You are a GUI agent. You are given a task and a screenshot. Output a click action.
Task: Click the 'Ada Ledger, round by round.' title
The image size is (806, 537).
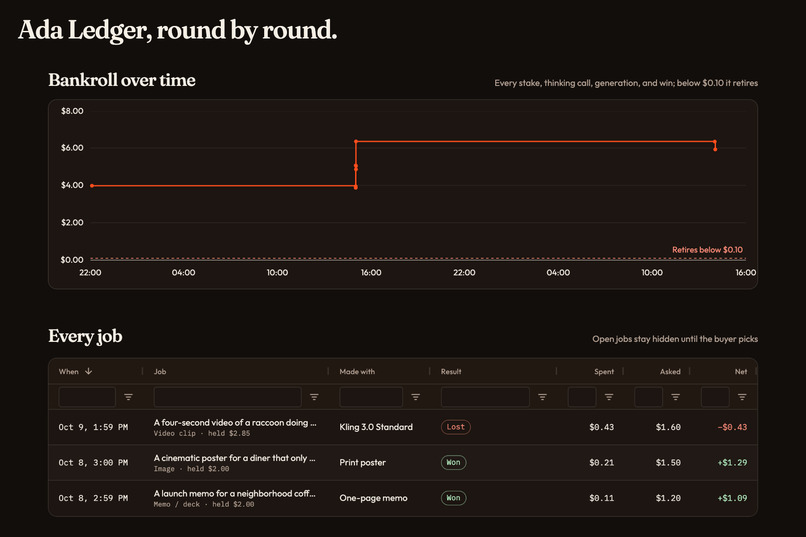[178, 30]
